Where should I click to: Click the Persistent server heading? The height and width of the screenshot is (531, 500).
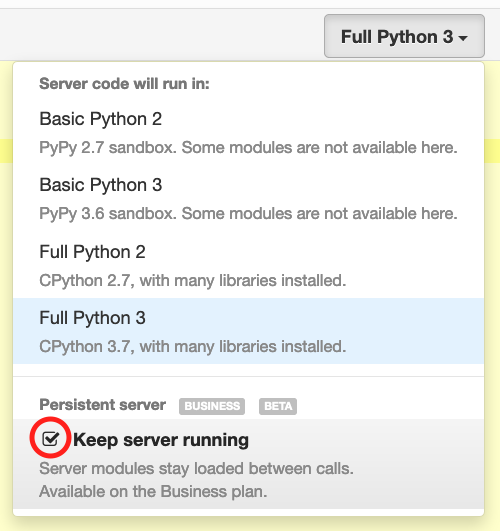[x=102, y=405]
